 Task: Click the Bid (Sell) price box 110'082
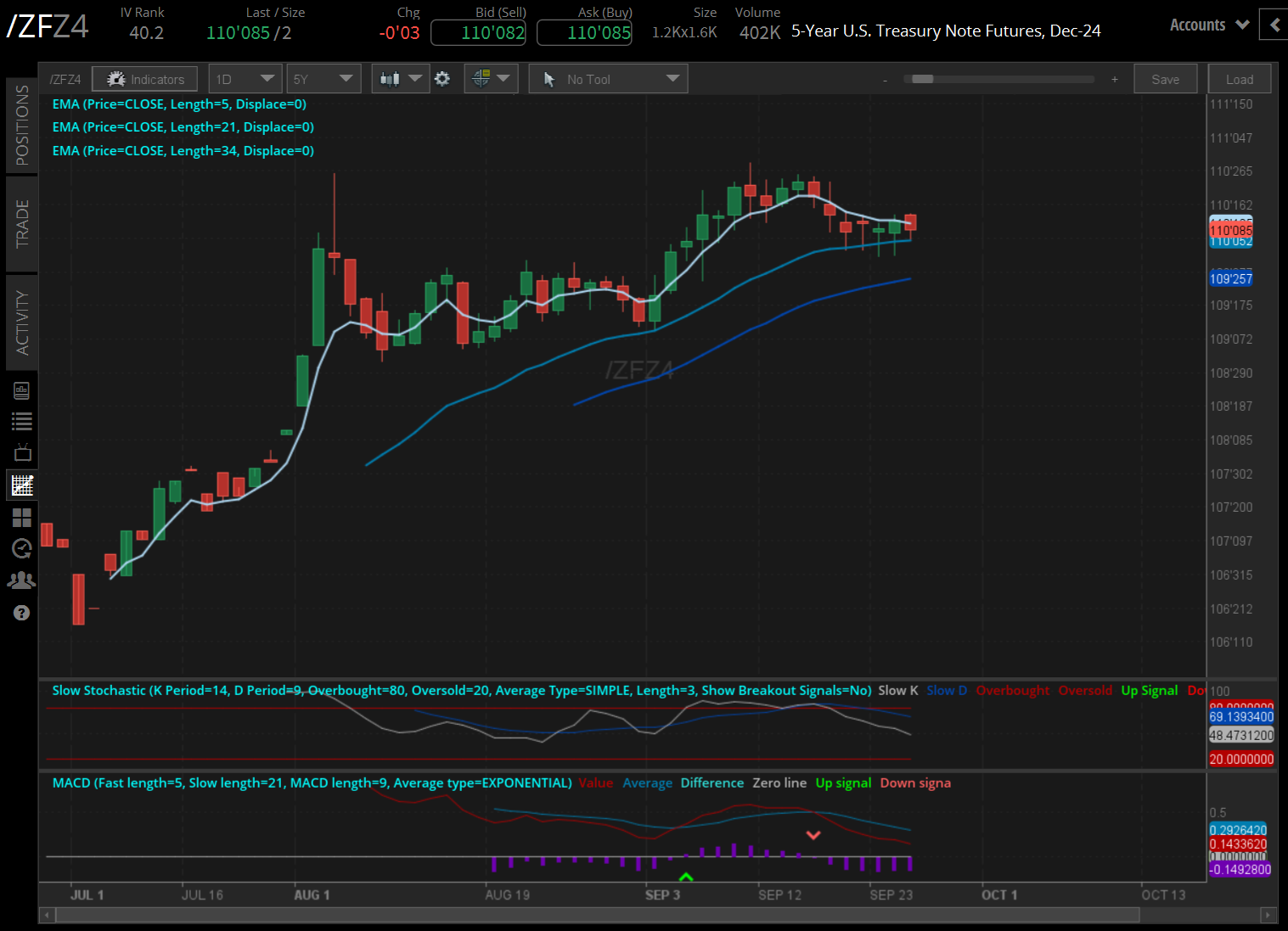click(x=478, y=33)
